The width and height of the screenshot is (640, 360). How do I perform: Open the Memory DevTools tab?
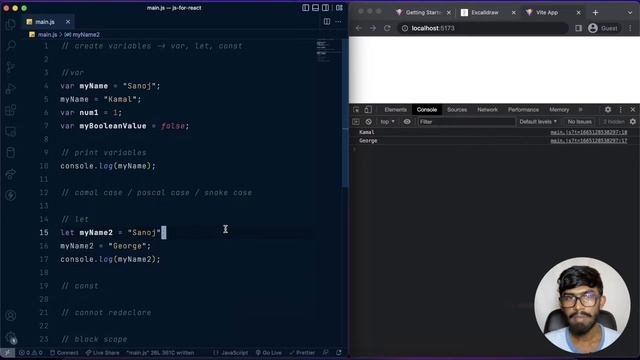(x=559, y=110)
